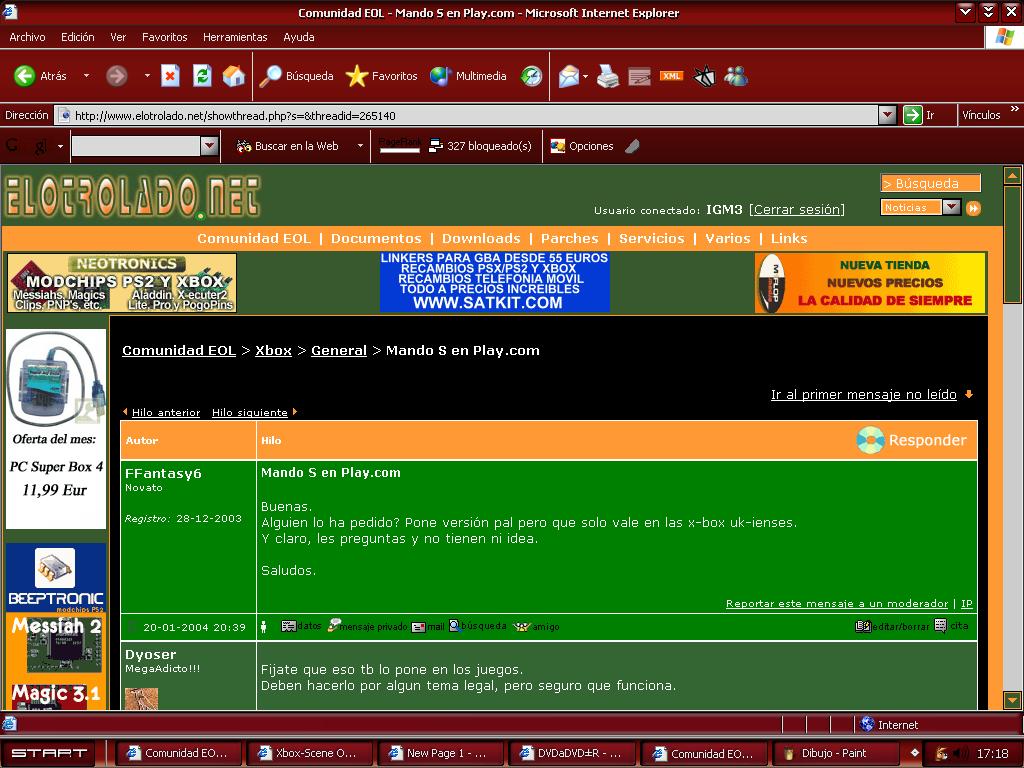Stop page loading with the red X icon
Viewport: 1024px width, 768px height.
[170, 76]
